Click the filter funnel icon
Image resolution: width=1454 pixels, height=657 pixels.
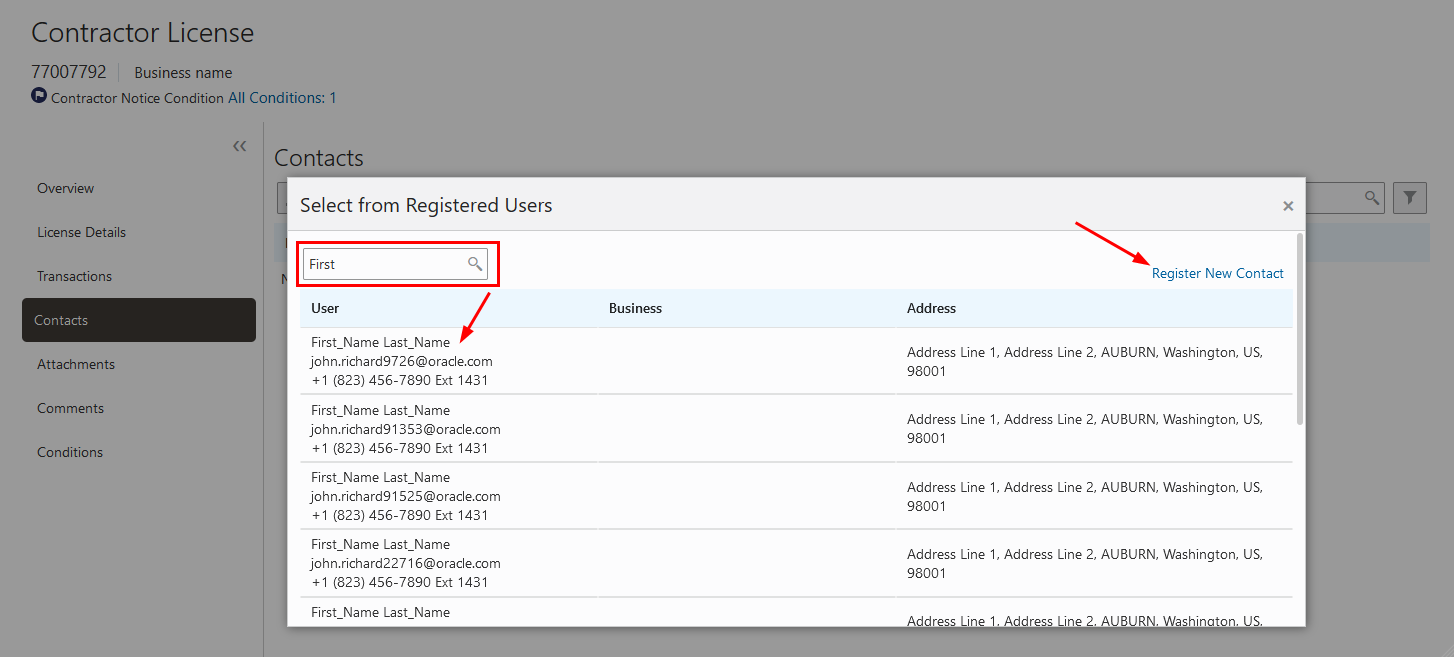[x=1409, y=198]
